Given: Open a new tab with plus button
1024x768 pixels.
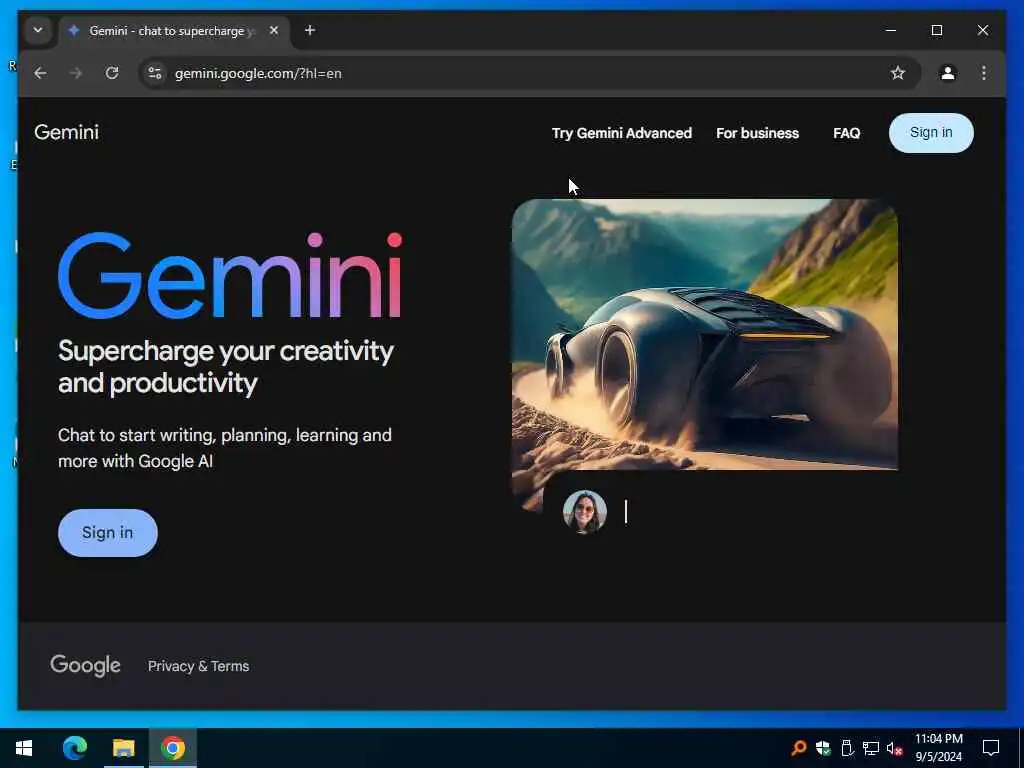Looking at the screenshot, I should tap(310, 30).
